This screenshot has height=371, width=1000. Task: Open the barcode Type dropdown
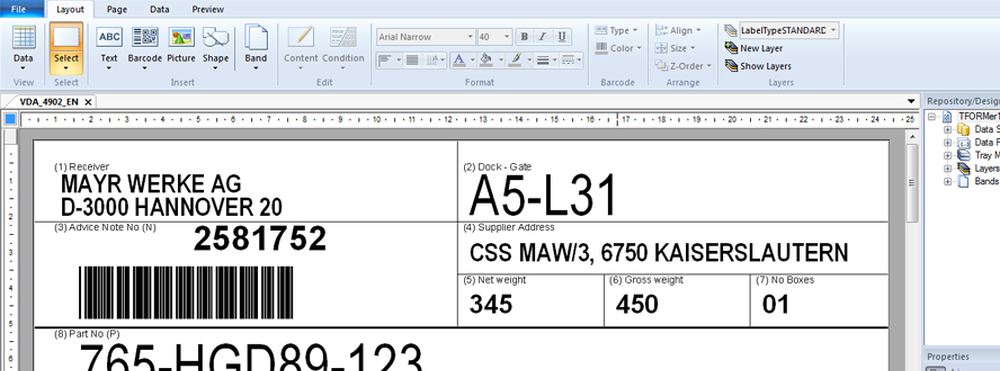pyautogui.click(x=617, y=31)
